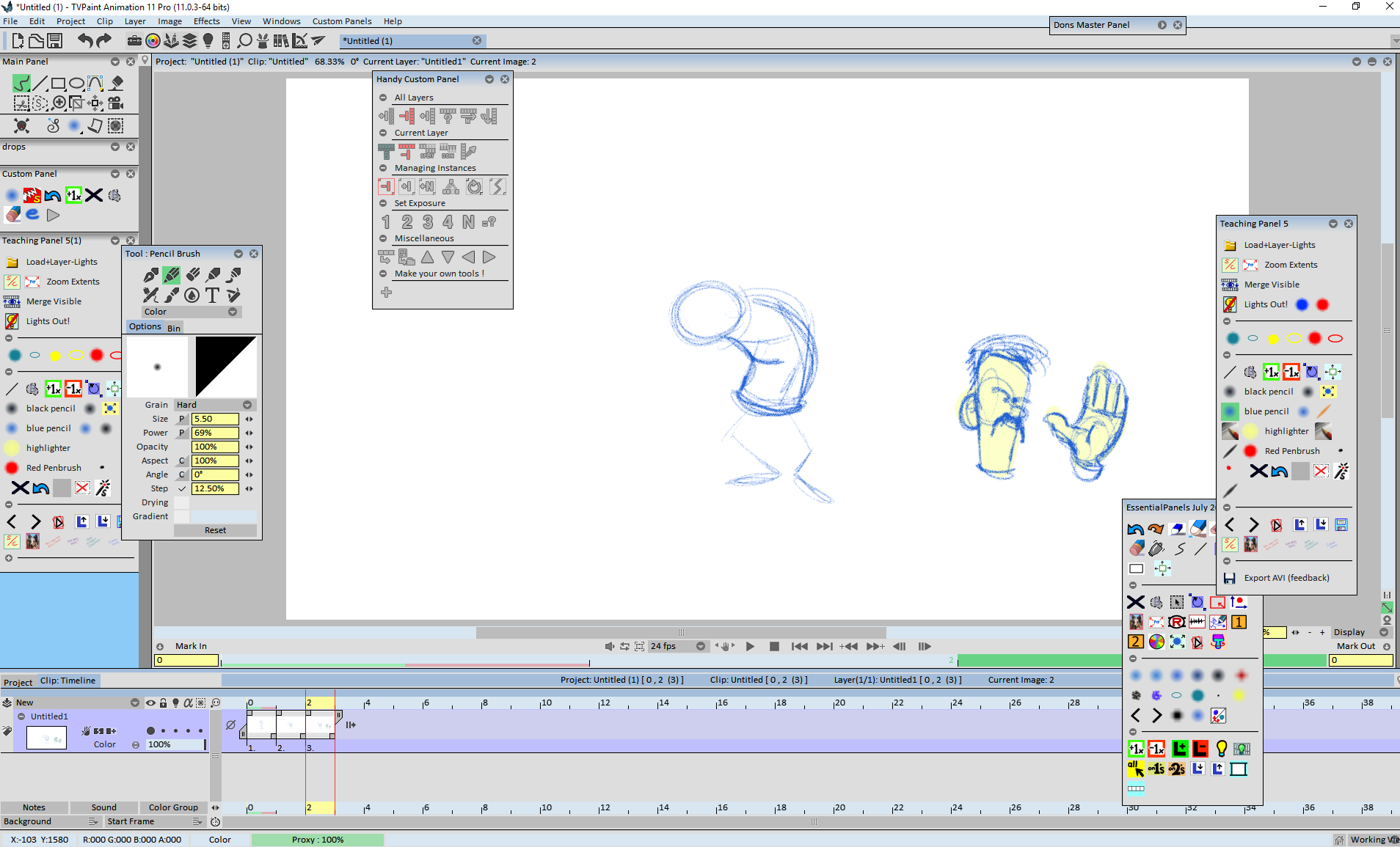Toggle audio mute speaker icon
1400x847 pixels.
click(x=609, y=646)
